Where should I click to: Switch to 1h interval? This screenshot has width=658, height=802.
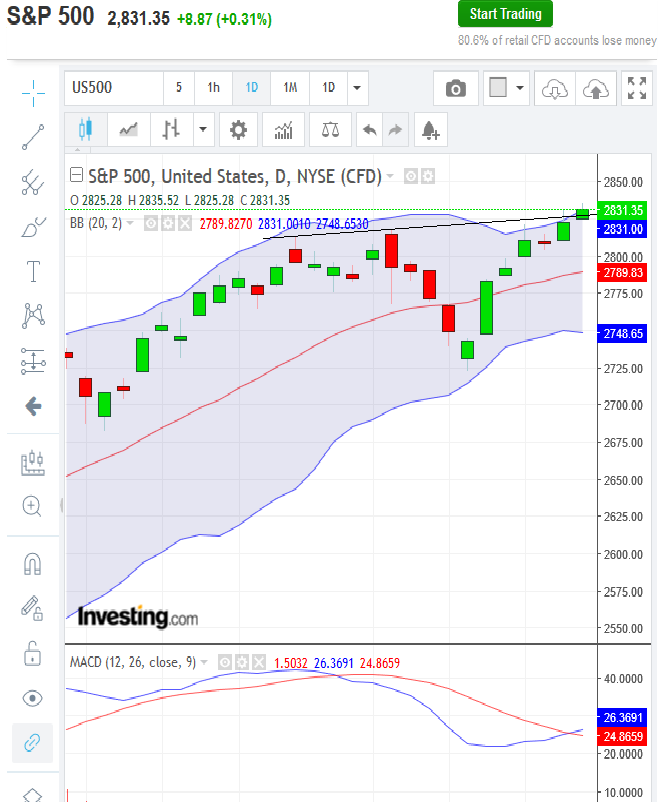[213, 88]
